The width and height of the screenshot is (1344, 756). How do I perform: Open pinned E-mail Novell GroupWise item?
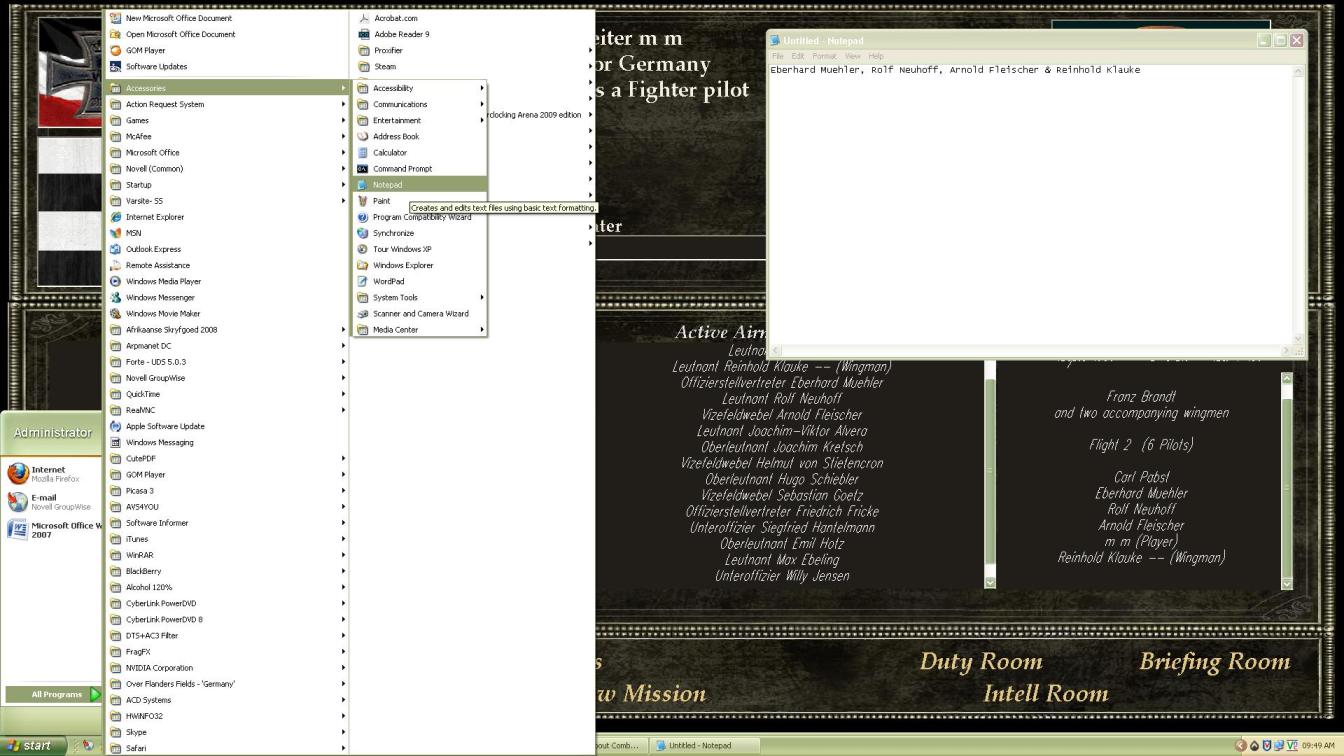click(x=52, y=501)
